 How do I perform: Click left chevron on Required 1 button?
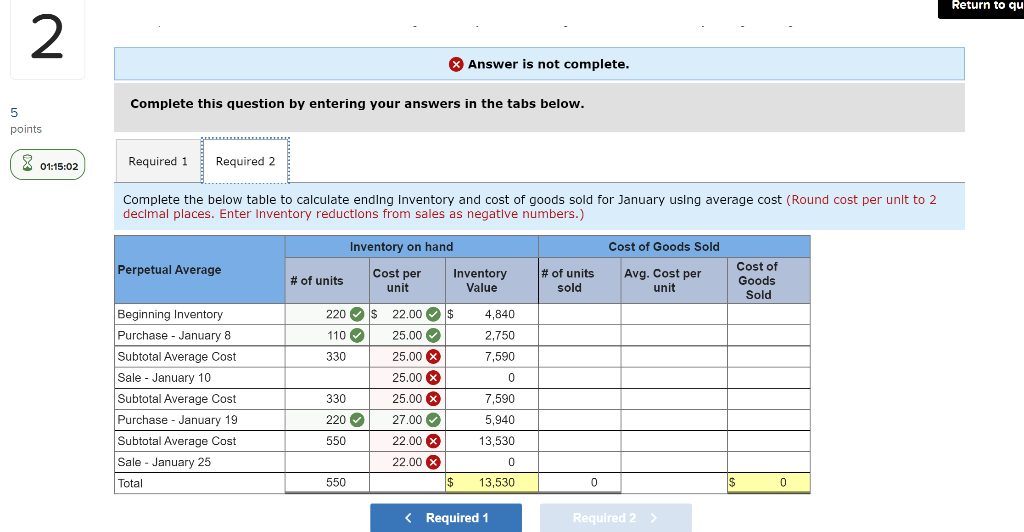(x=408, y=518)
